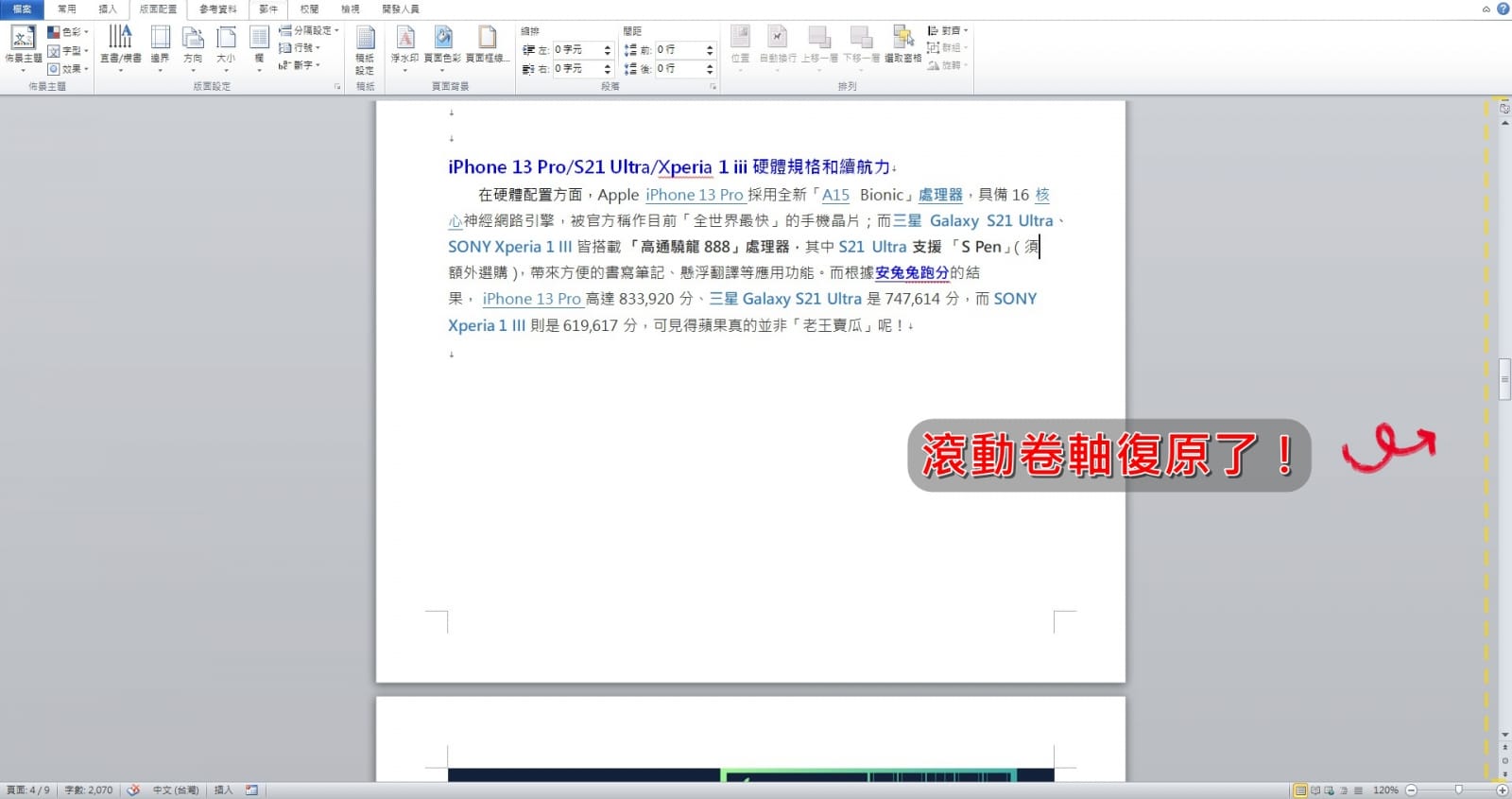This screenshot has width=1512, height=799.
Task: Open the 頁面框線 page borders dialog
Action: click(x=488, y=45)
